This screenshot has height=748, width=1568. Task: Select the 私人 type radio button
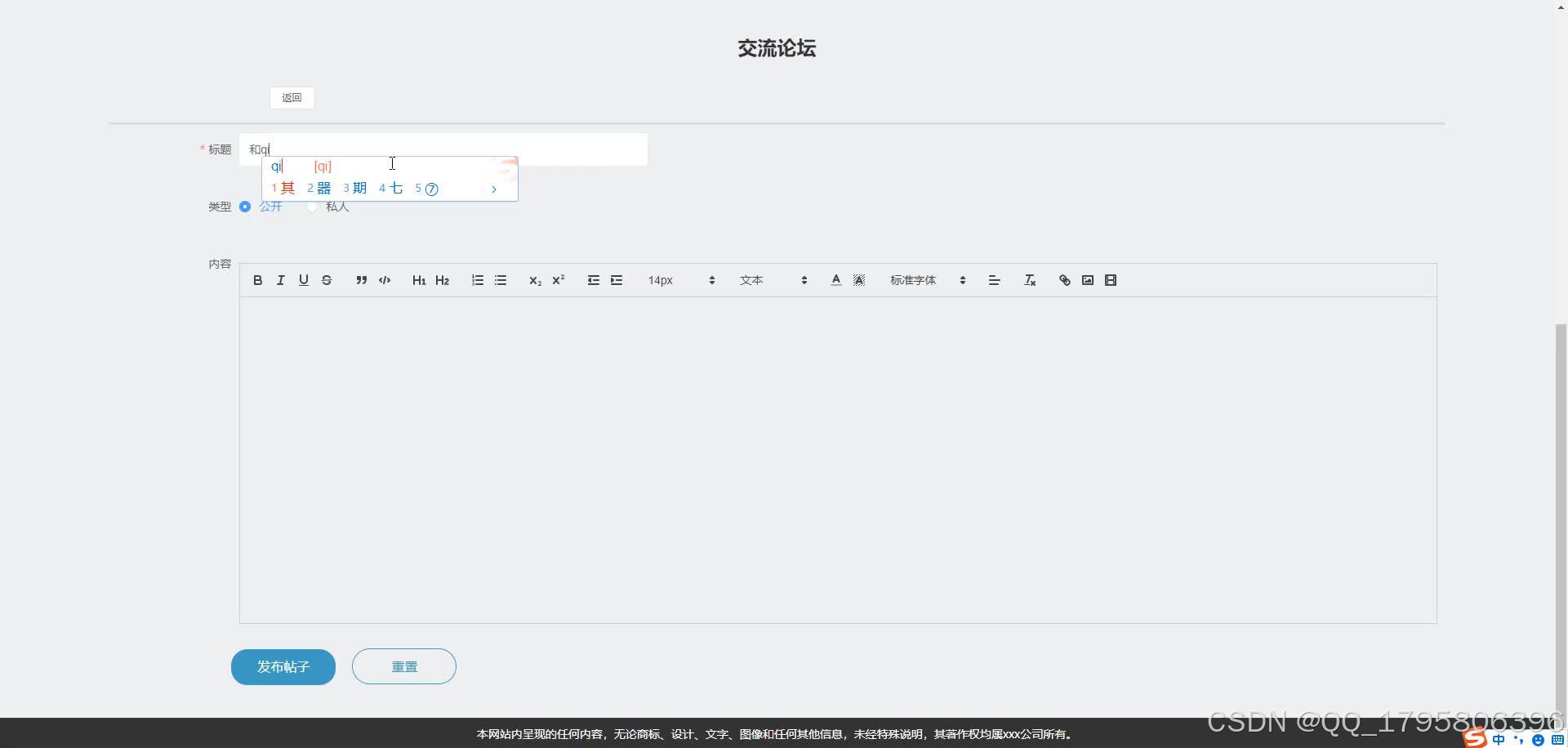click(312, 207)
